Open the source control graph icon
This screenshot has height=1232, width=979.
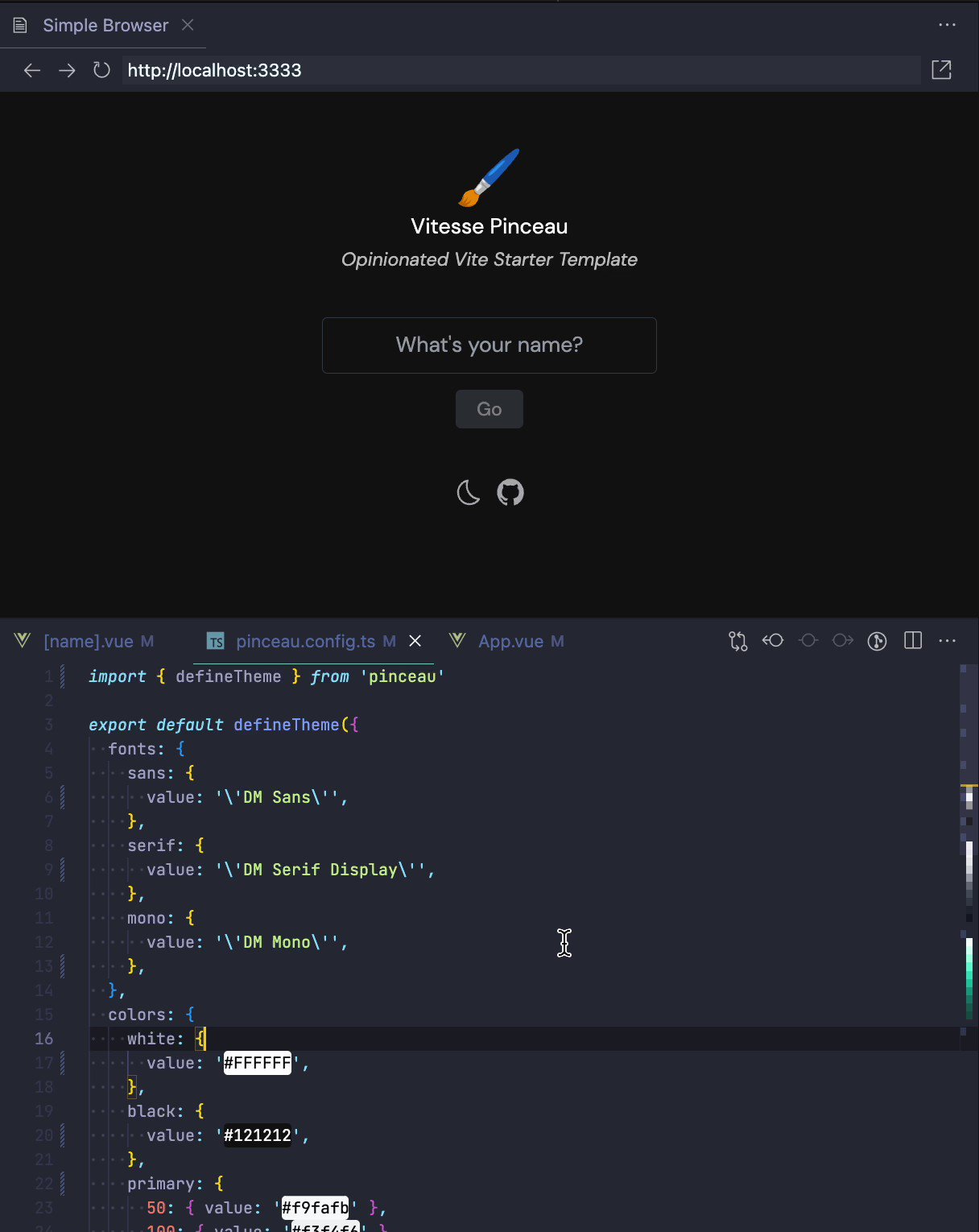coord(877,641)
